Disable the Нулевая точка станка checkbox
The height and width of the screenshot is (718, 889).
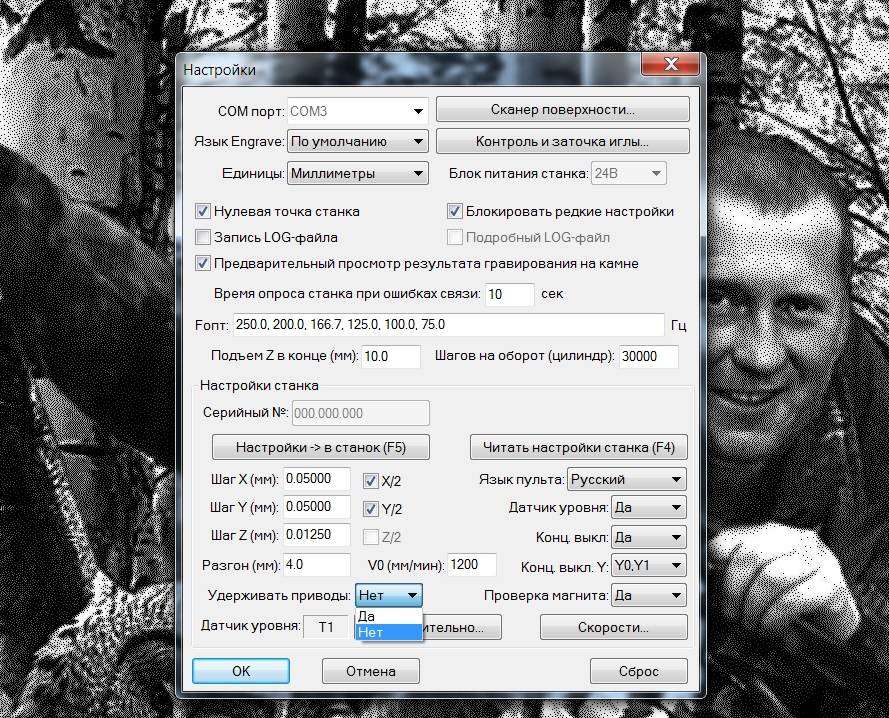201,211
